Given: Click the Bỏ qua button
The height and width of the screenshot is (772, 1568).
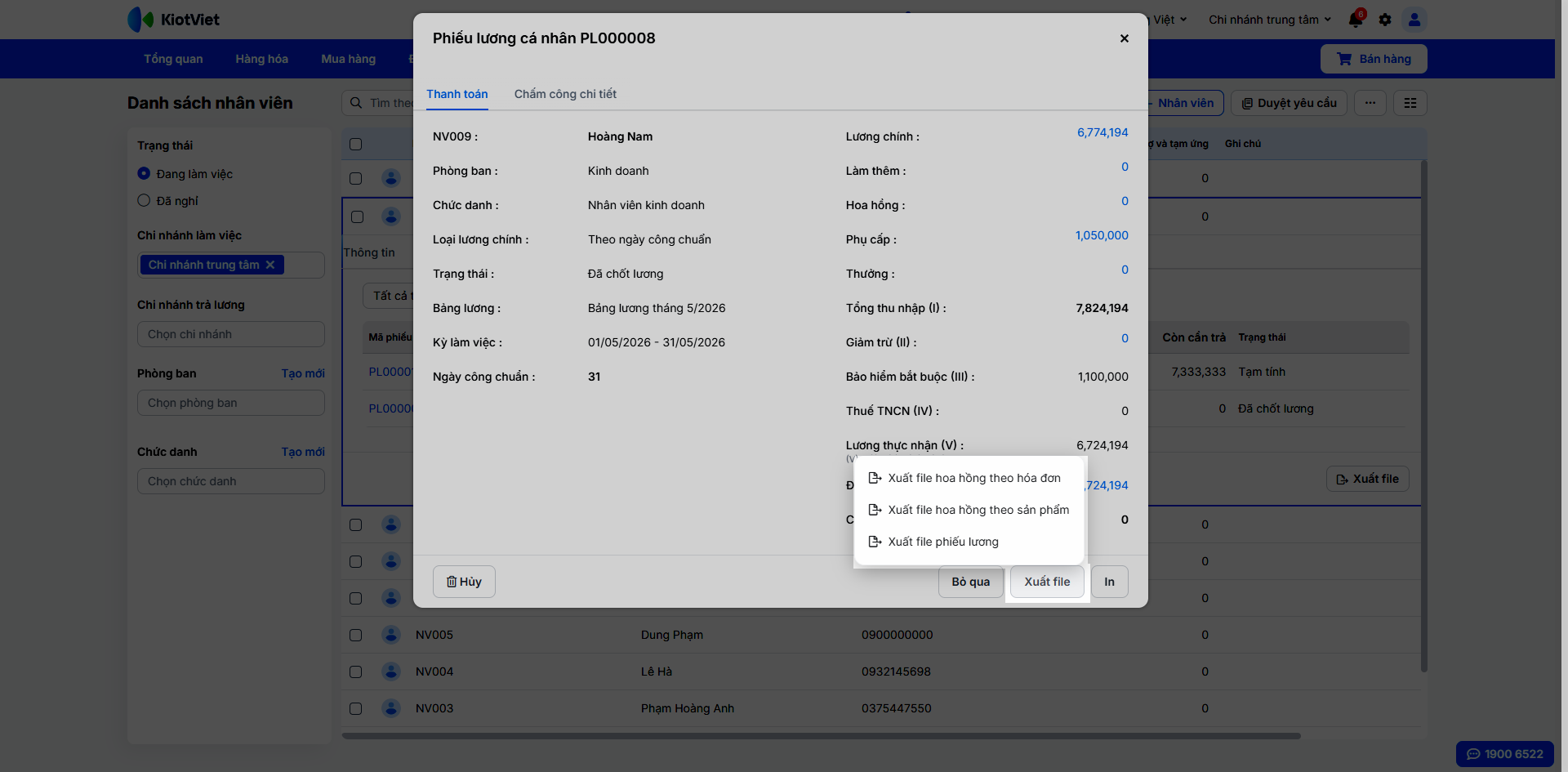Looking at the screenshot, I should [971, 582].
